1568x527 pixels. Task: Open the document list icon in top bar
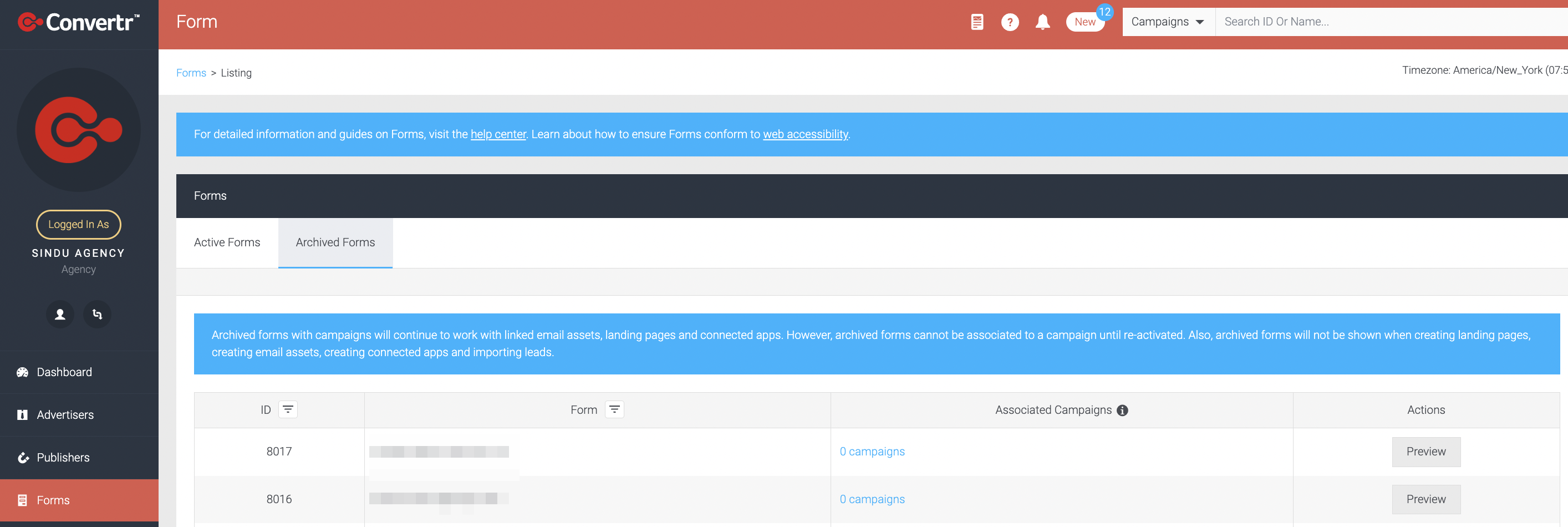tap(977, 22)
